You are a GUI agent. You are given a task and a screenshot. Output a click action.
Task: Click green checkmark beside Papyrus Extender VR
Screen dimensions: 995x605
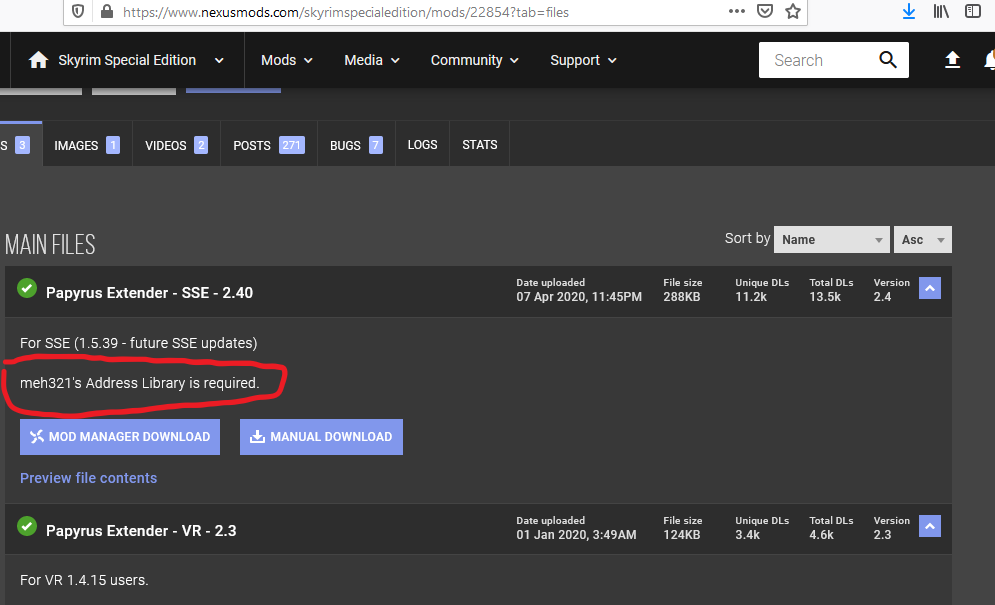[27, 526]
